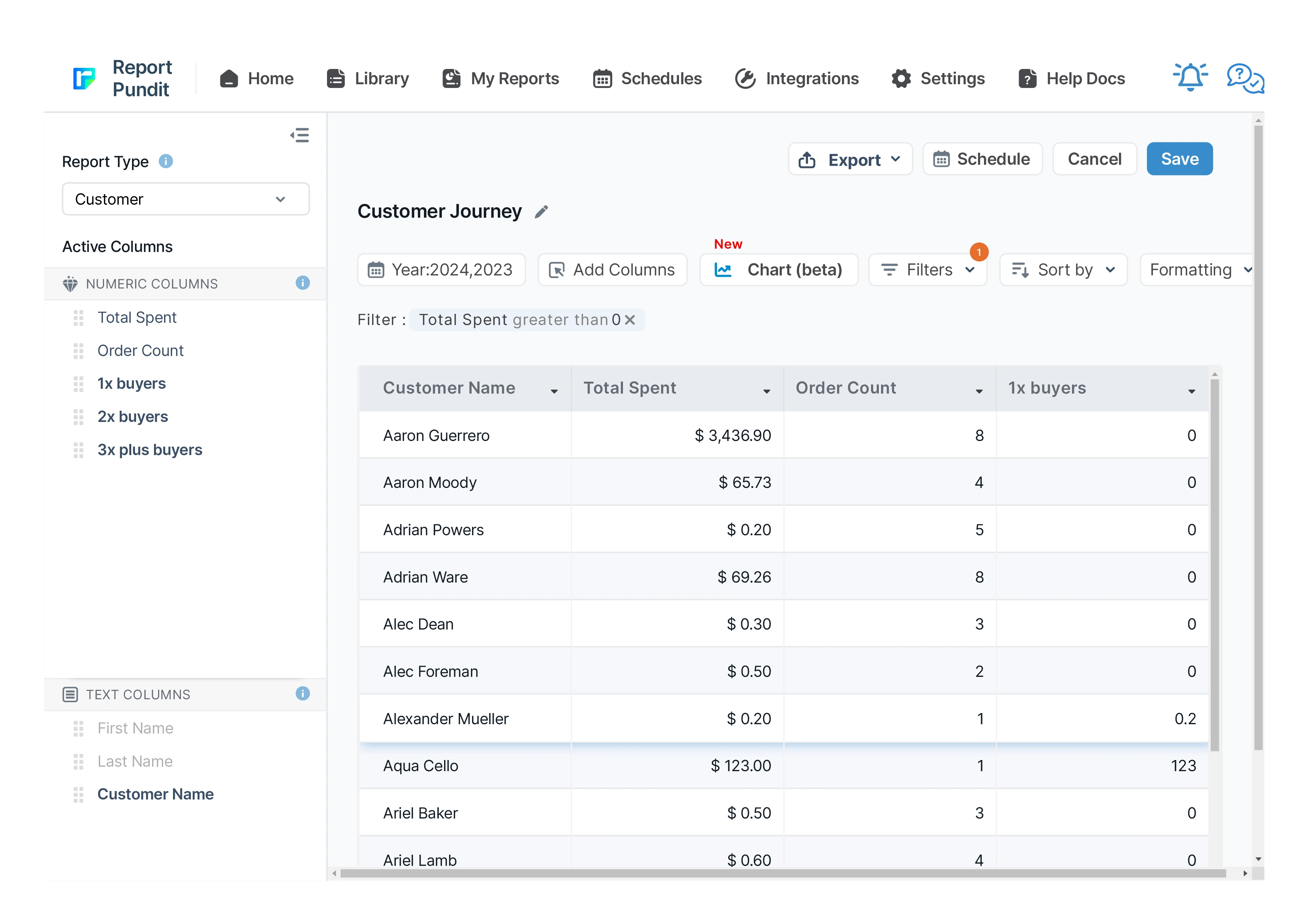The width and height of the screenshot is (1308, 924).
Task: Click the drag handle beside Order Count
Action: click(x=79, y=351)
